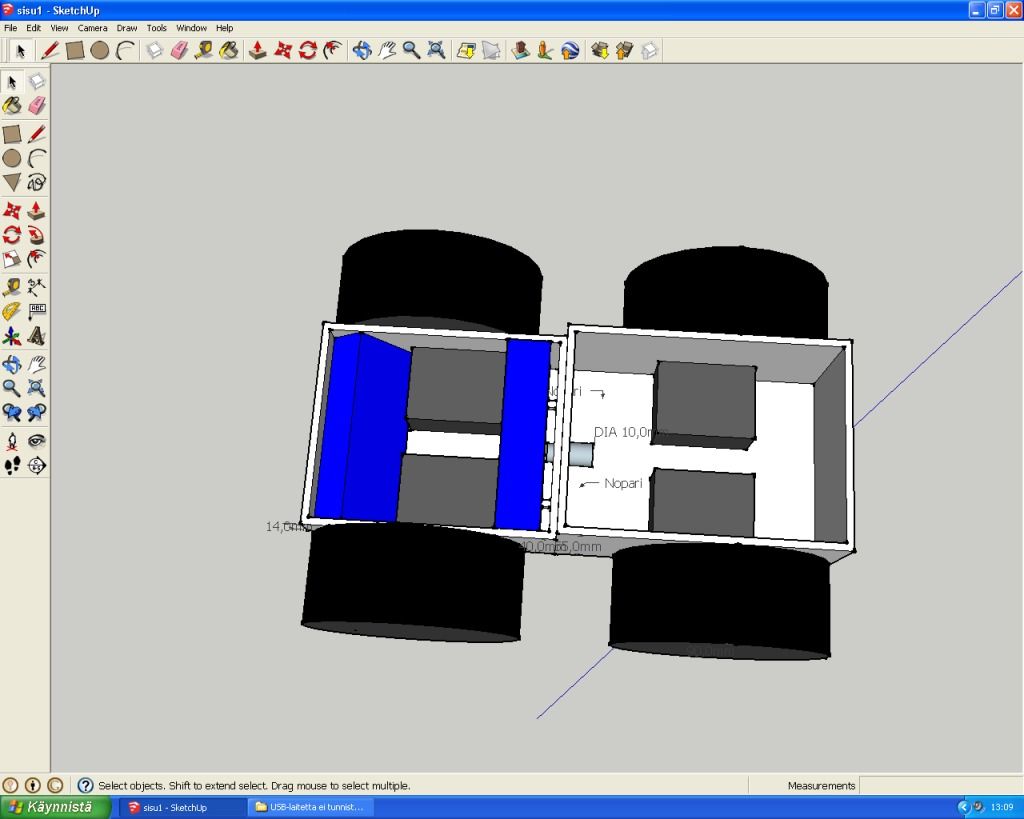The image size is (1024, 819).
Task: Click the Line pencil in horizontal toolbar
Action: pyautogui.click(x=50, y=50)
